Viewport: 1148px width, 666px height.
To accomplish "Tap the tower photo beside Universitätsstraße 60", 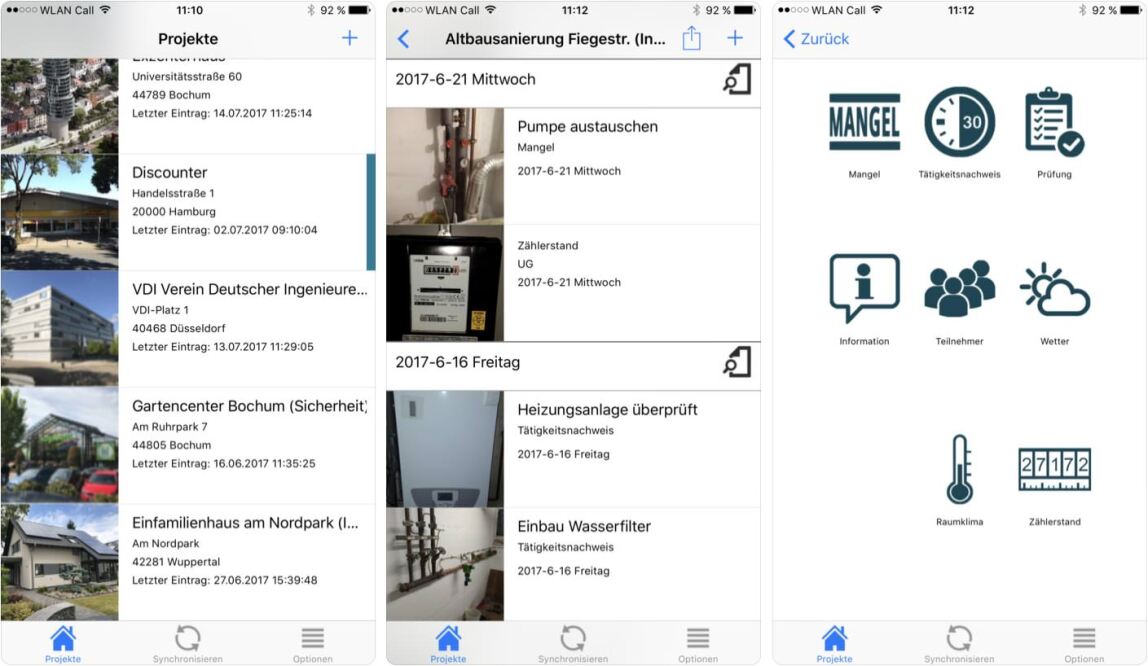I will [59, 106].
